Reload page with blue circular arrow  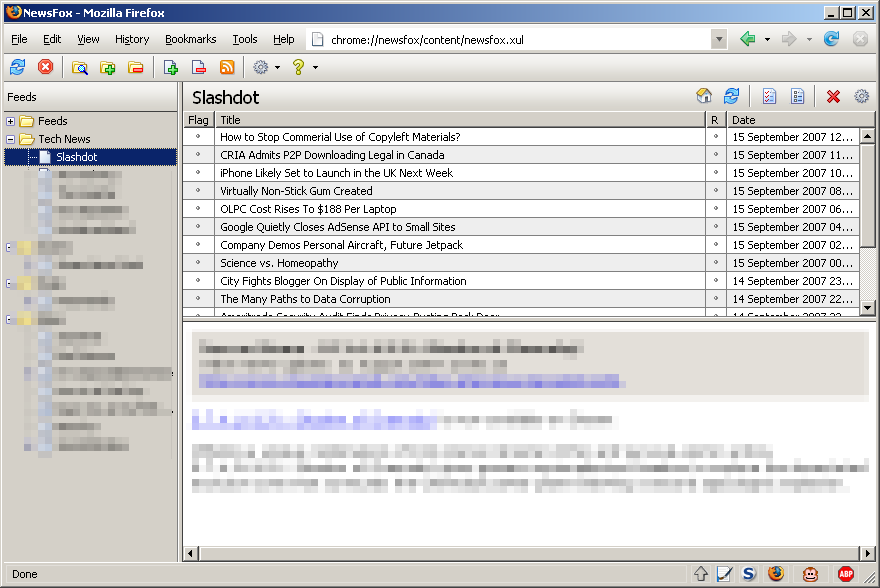(x=831, y=39)
